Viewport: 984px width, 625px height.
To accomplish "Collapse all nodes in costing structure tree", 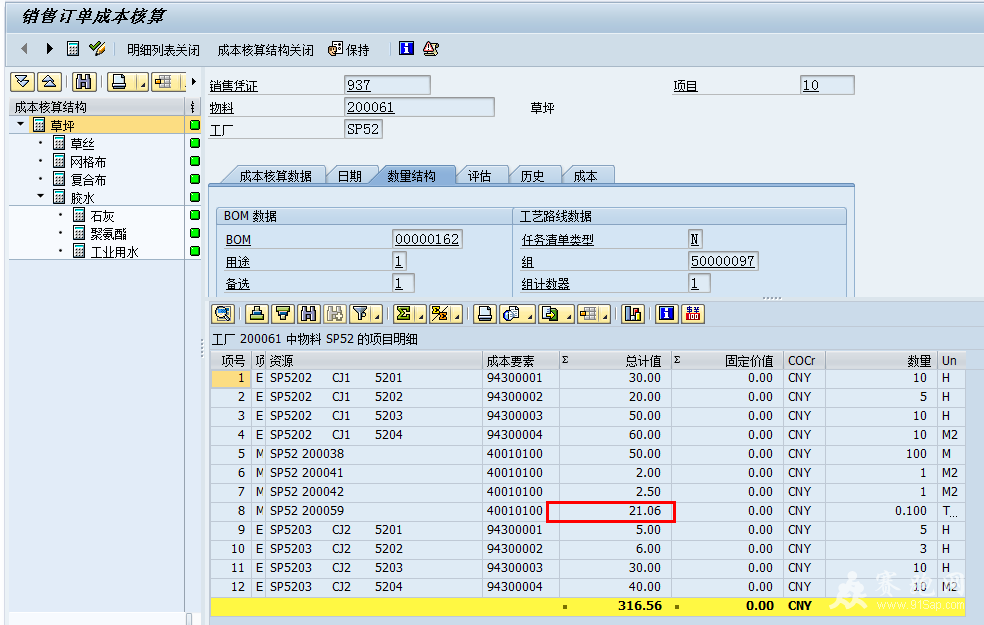I will 49,82.
